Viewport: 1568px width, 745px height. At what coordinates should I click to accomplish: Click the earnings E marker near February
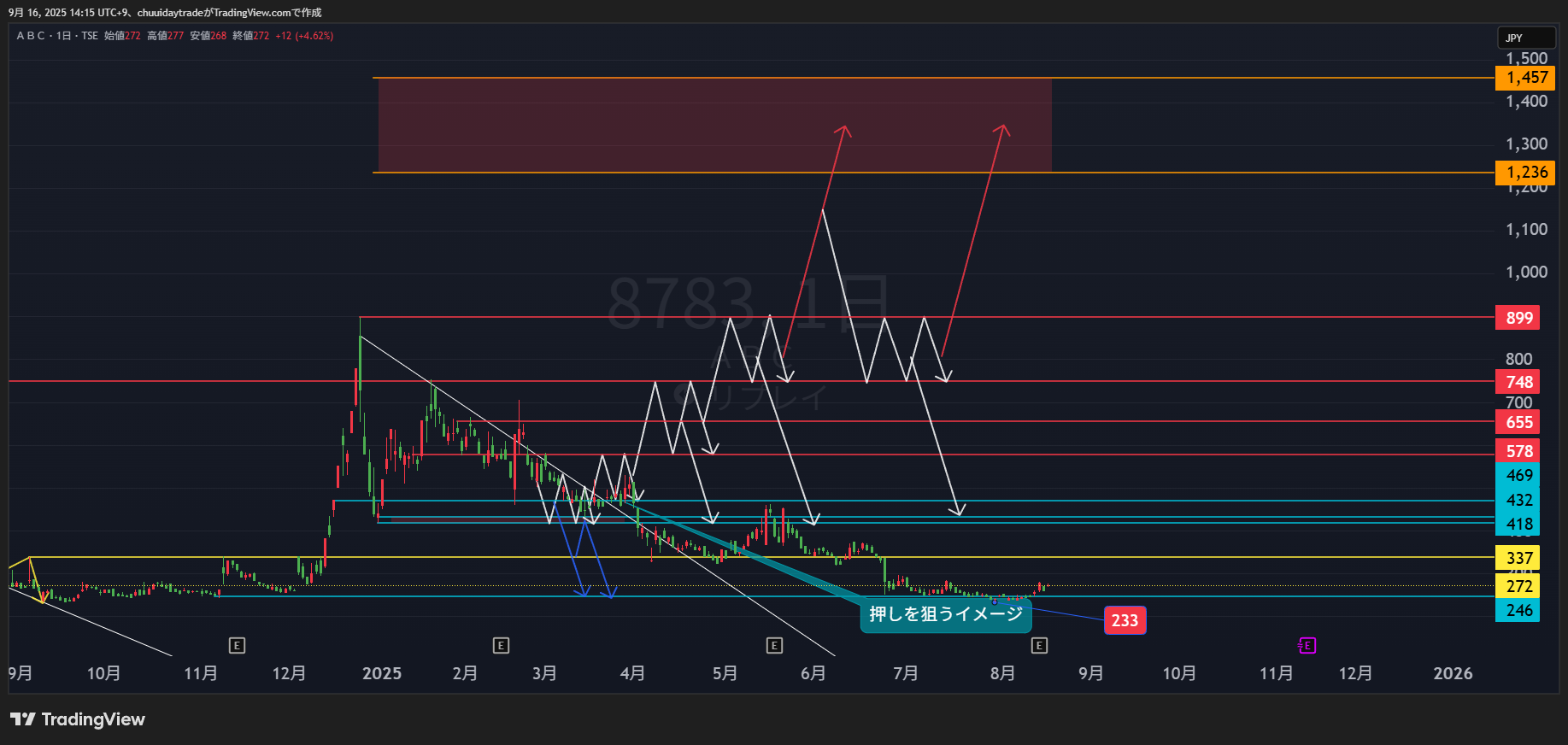pos(502,645)
